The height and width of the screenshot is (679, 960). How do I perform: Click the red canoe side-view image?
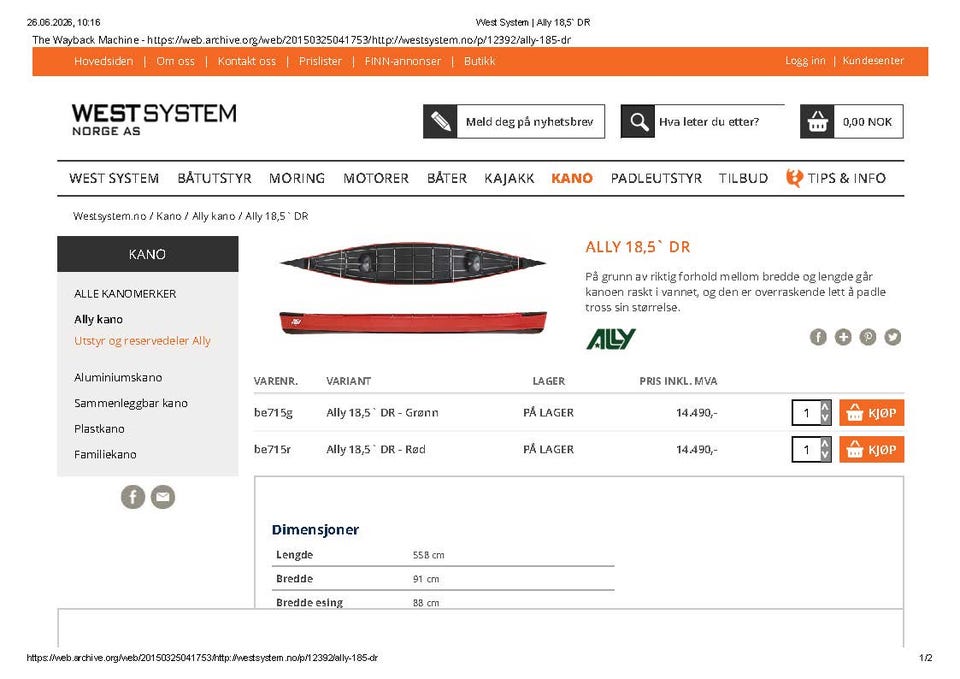coord(413,323)
